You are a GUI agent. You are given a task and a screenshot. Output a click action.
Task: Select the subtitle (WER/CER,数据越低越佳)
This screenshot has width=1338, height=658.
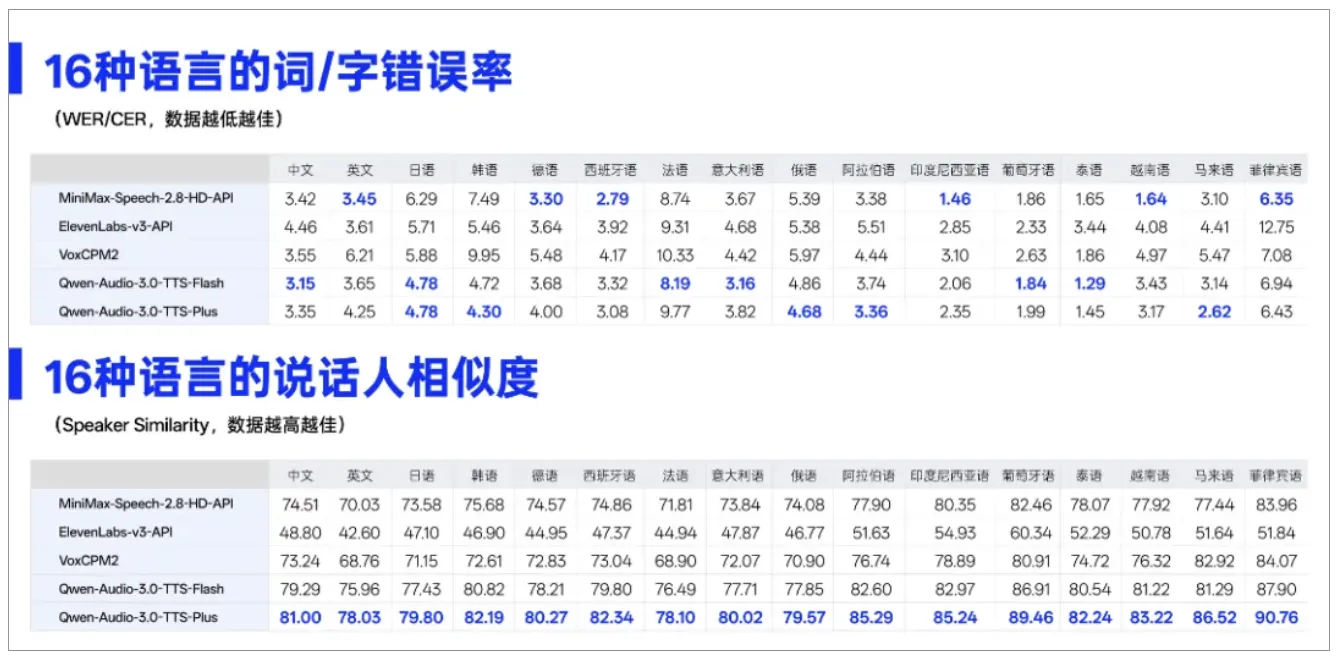point(167,119)
